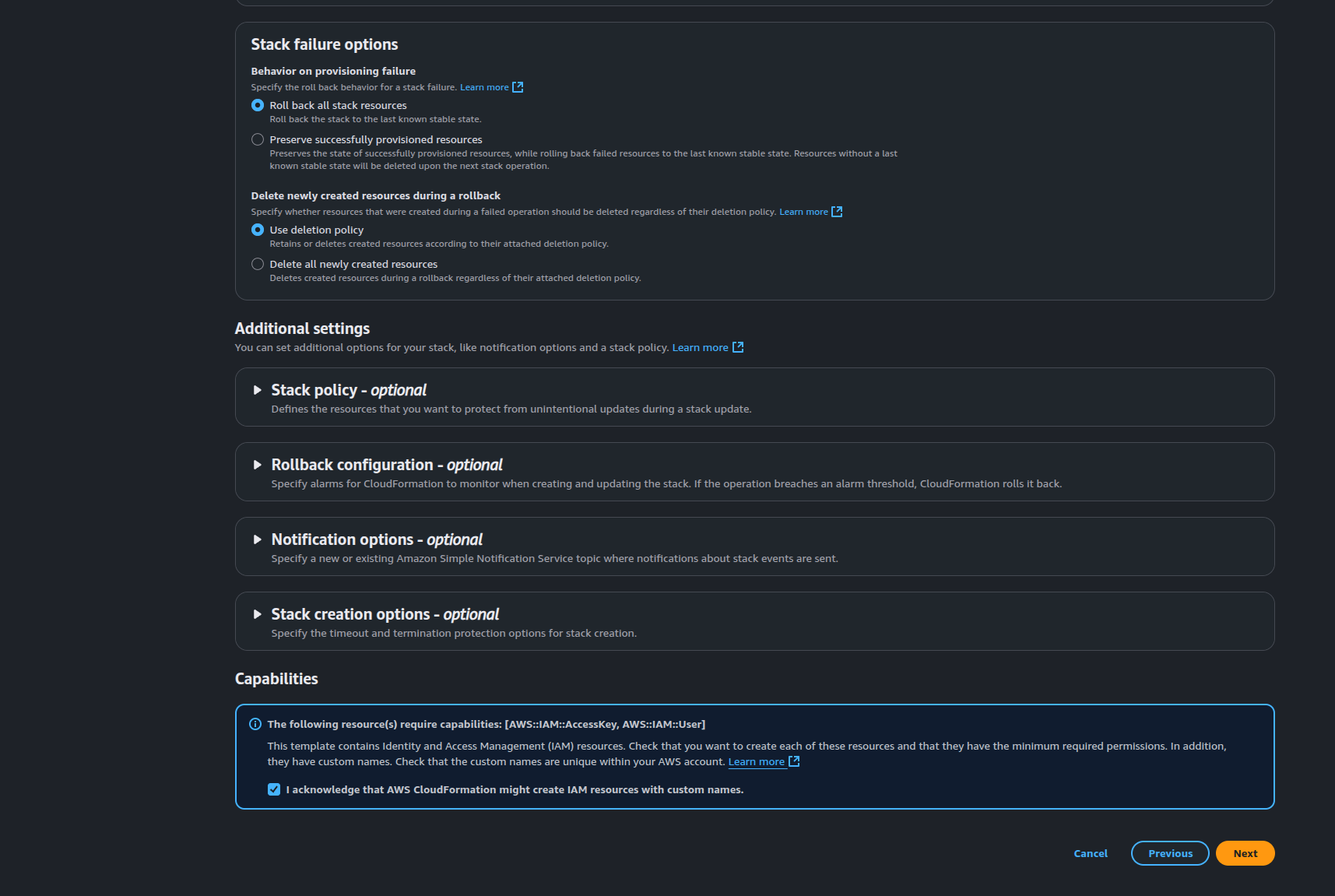
Task: Click external link icon beside deletion policy Learn more
Action: click(837, 212)
